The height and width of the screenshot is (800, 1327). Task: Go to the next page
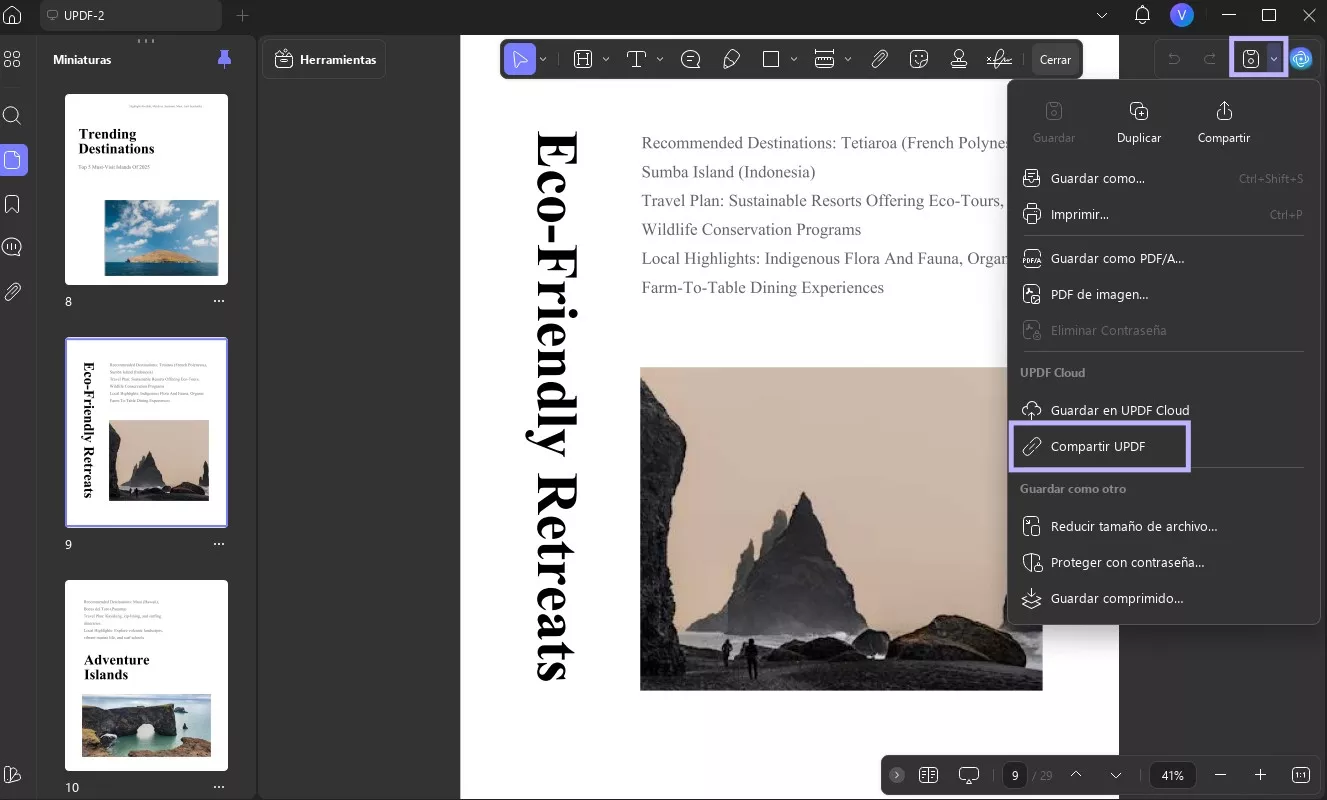tap(1116, 775)
